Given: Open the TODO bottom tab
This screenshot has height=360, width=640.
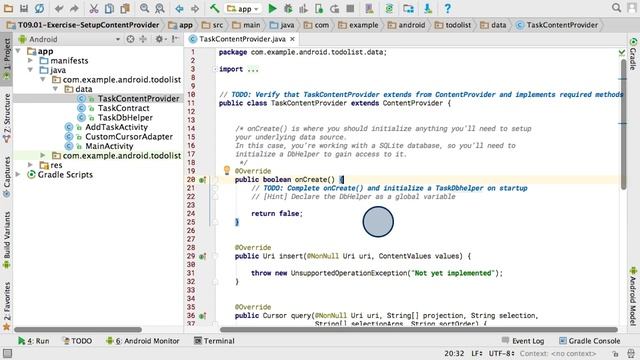Looking at the screenshot, I should [x=77, y=341].
